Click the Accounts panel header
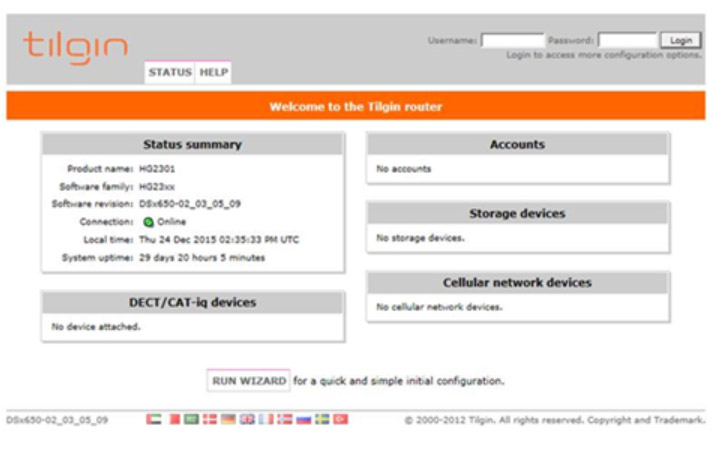712x450 pixels. (x=517, y=144)
